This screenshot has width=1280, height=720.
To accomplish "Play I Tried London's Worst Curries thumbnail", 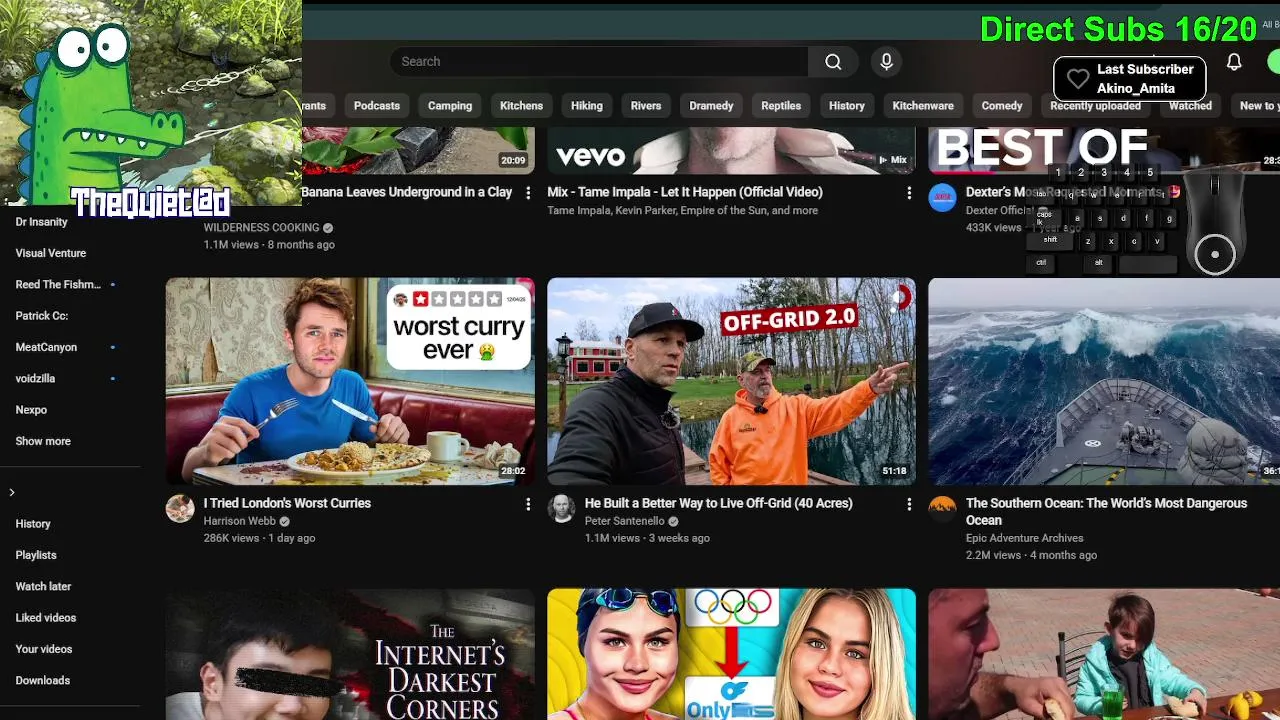I will pos(350,381).
